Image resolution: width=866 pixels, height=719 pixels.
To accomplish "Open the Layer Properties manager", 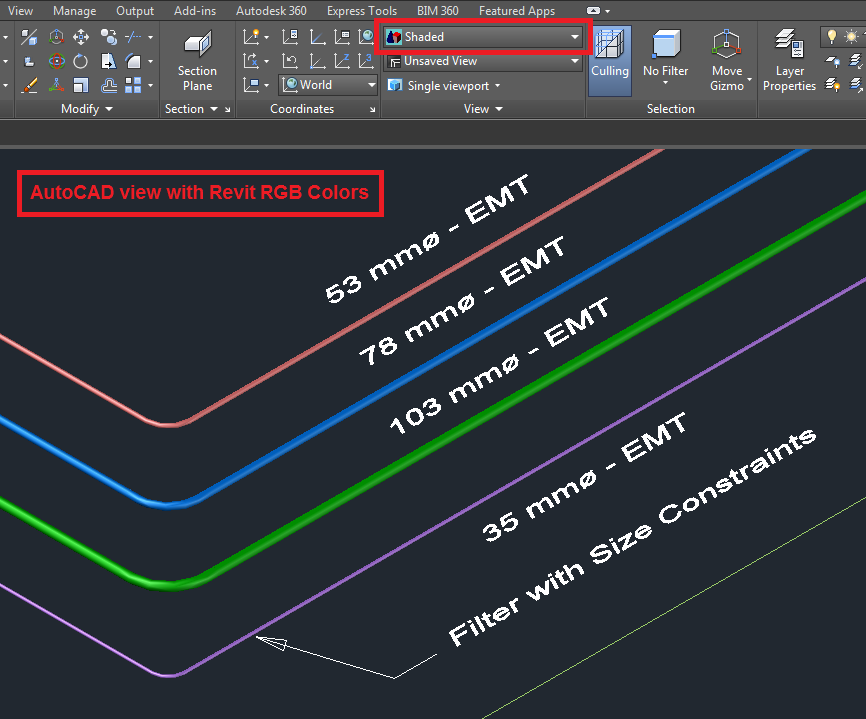I will click(x=789, y=57).
